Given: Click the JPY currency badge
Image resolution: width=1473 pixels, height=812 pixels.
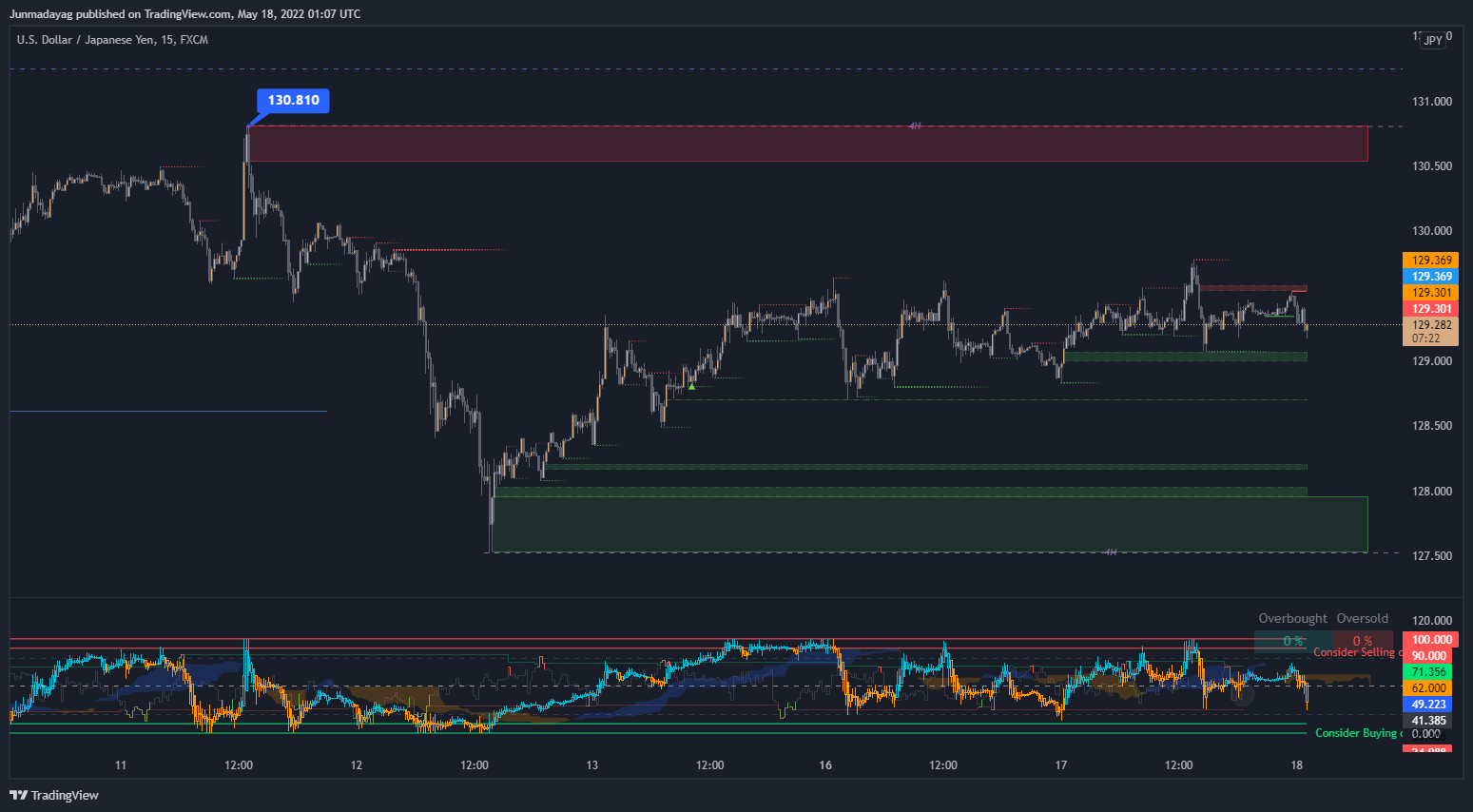Looking at the screenshot, I should 1432,41.
